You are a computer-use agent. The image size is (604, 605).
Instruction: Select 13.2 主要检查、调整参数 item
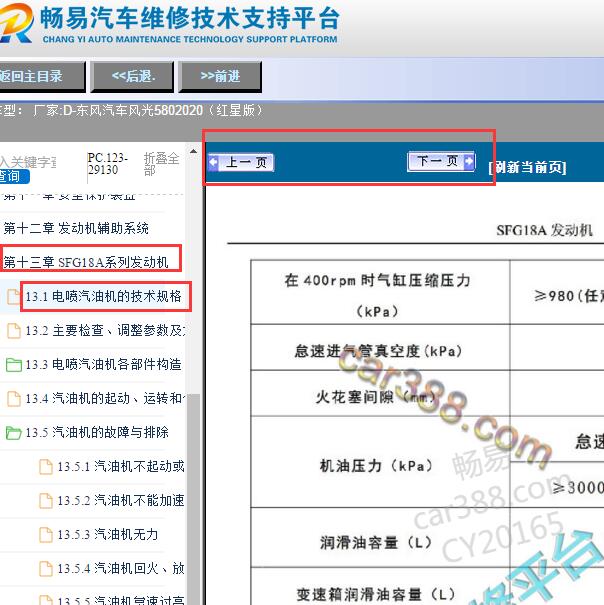[105, 330]
